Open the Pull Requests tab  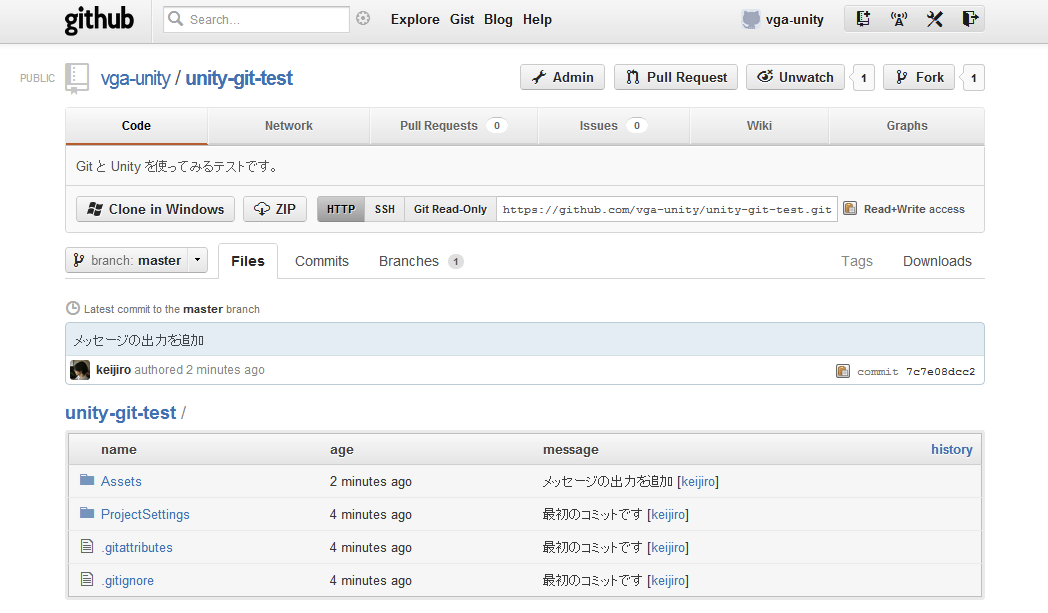pos(453,126)
